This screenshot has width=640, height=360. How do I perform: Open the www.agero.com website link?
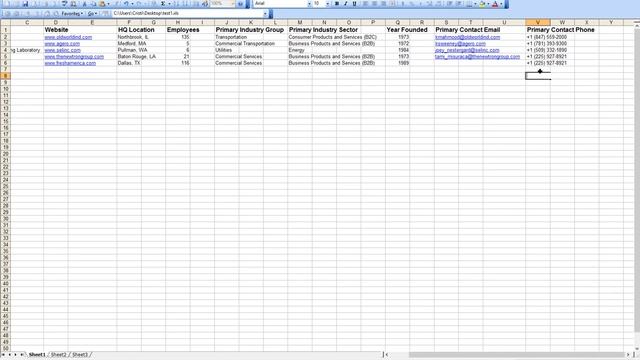pyautogui.click(x=62, y=44)
